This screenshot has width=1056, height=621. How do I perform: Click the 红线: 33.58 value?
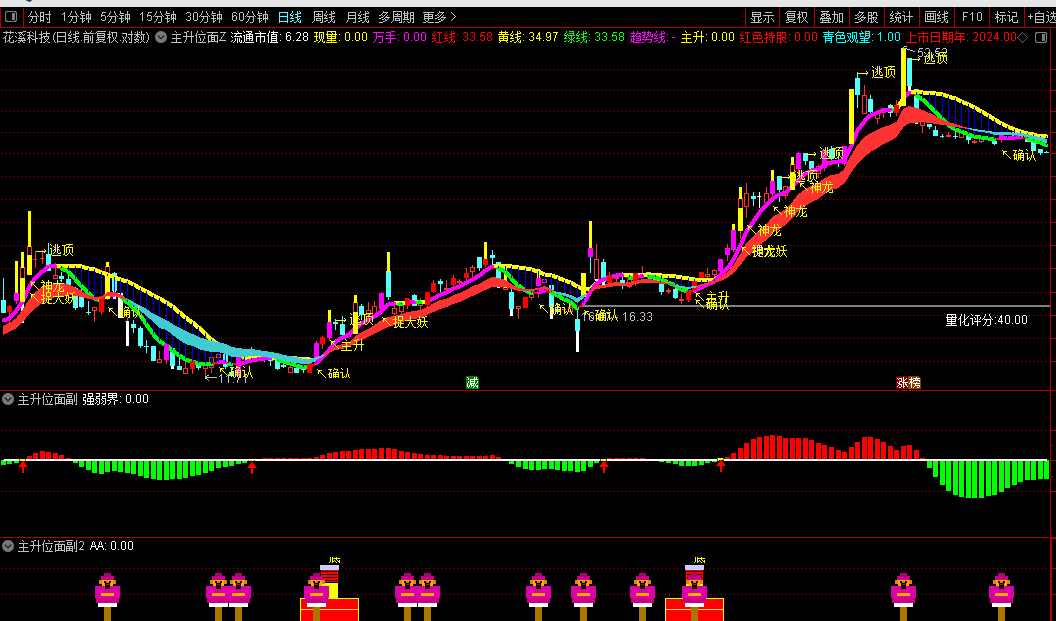[462, 38]
